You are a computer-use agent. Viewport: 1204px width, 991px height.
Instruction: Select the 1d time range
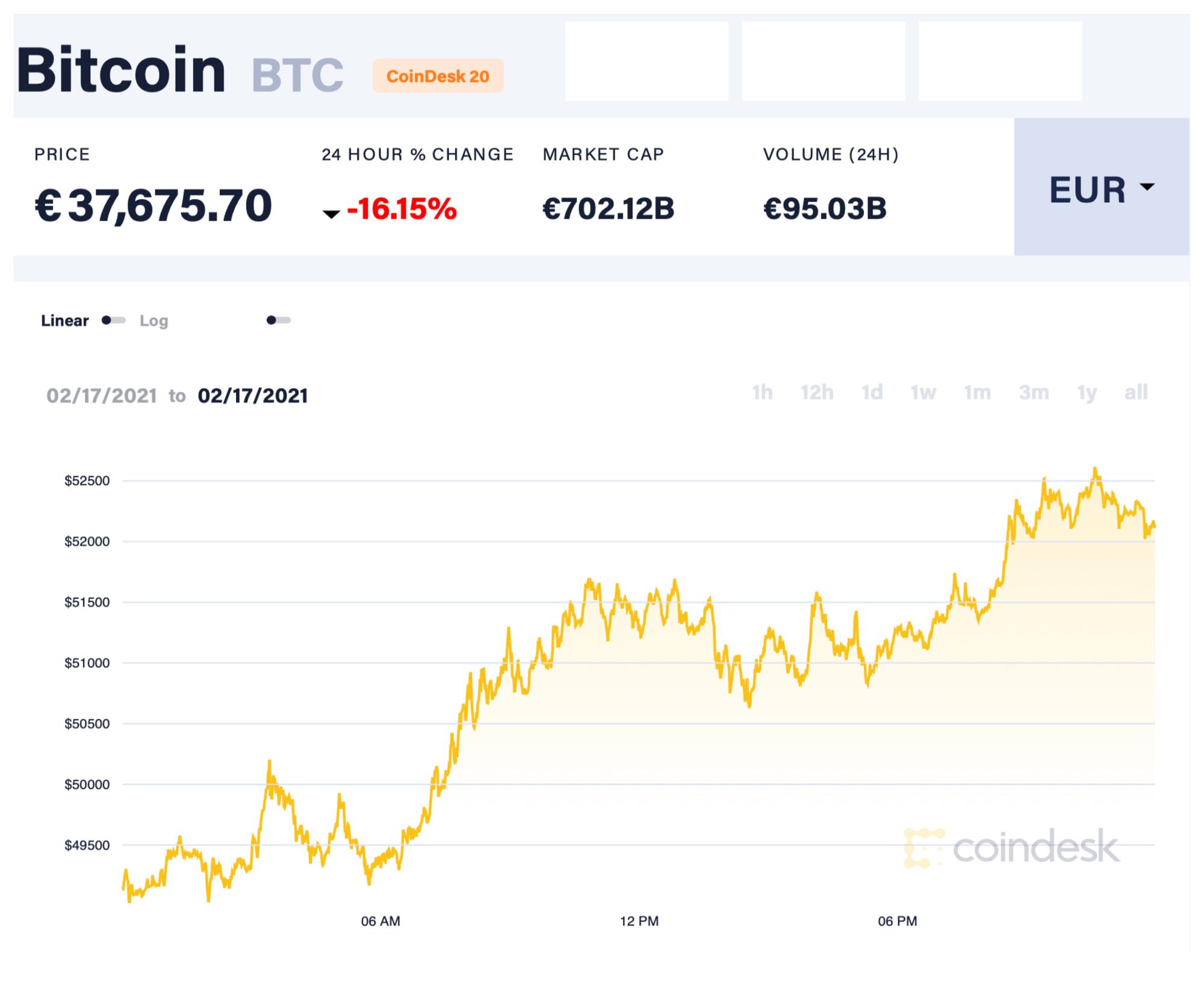871,392
